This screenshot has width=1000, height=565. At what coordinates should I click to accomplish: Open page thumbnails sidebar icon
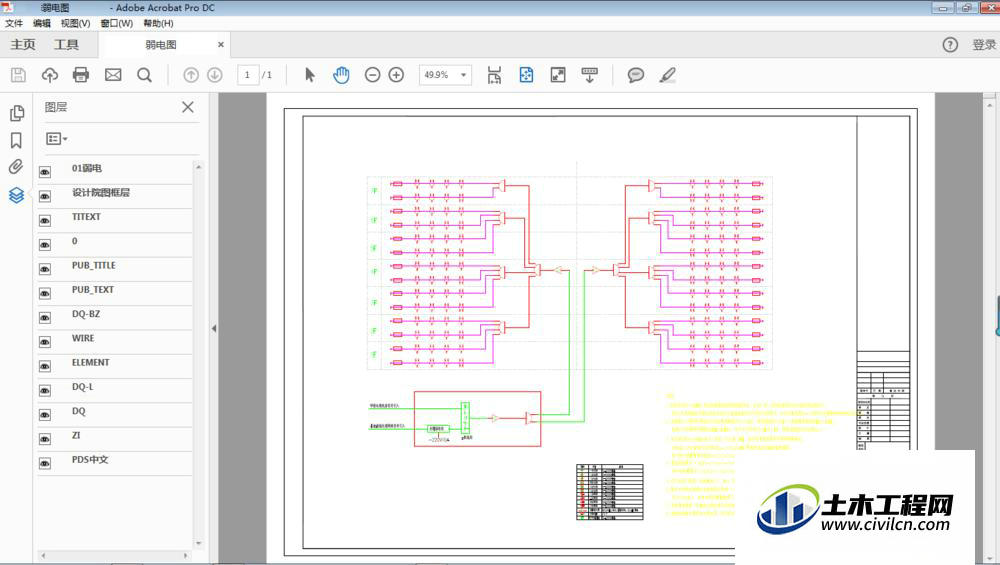point(17,113)
